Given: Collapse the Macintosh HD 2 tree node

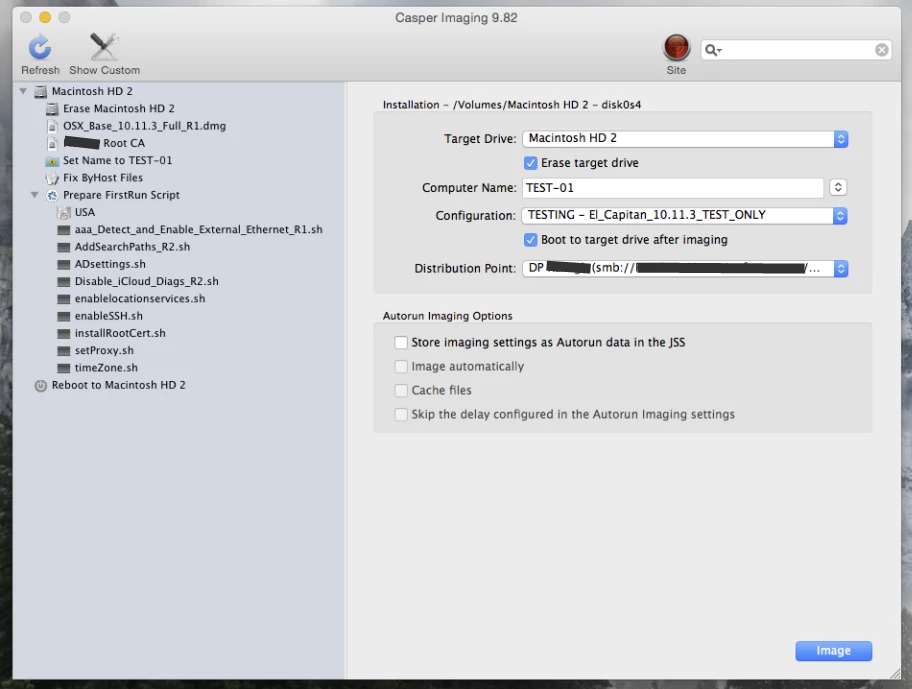Looking at the screenshot, I should [x=23, y=91].
